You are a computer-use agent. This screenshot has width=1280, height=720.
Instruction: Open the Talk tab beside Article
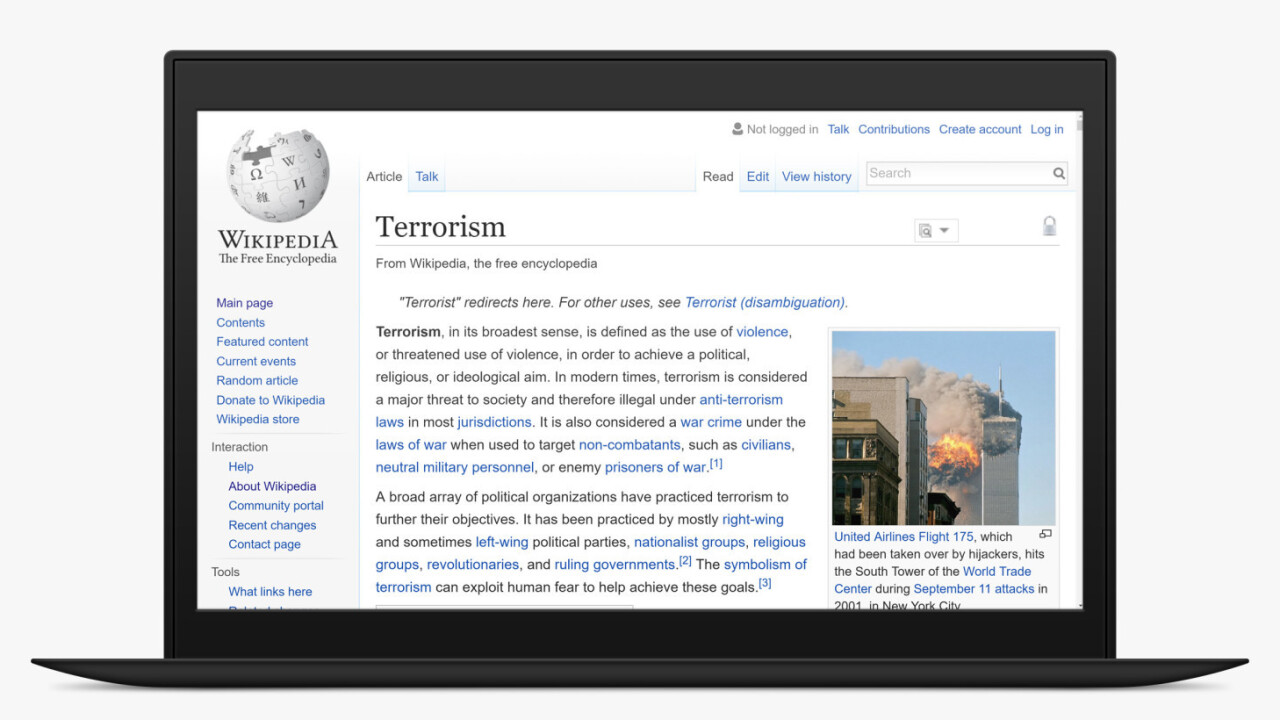point(427,177)
